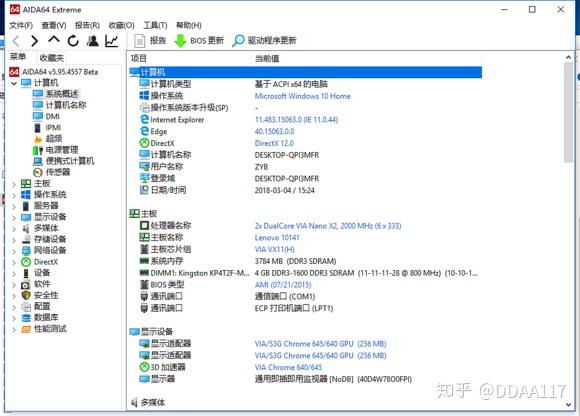Expand the DirectX tree node

14,262
